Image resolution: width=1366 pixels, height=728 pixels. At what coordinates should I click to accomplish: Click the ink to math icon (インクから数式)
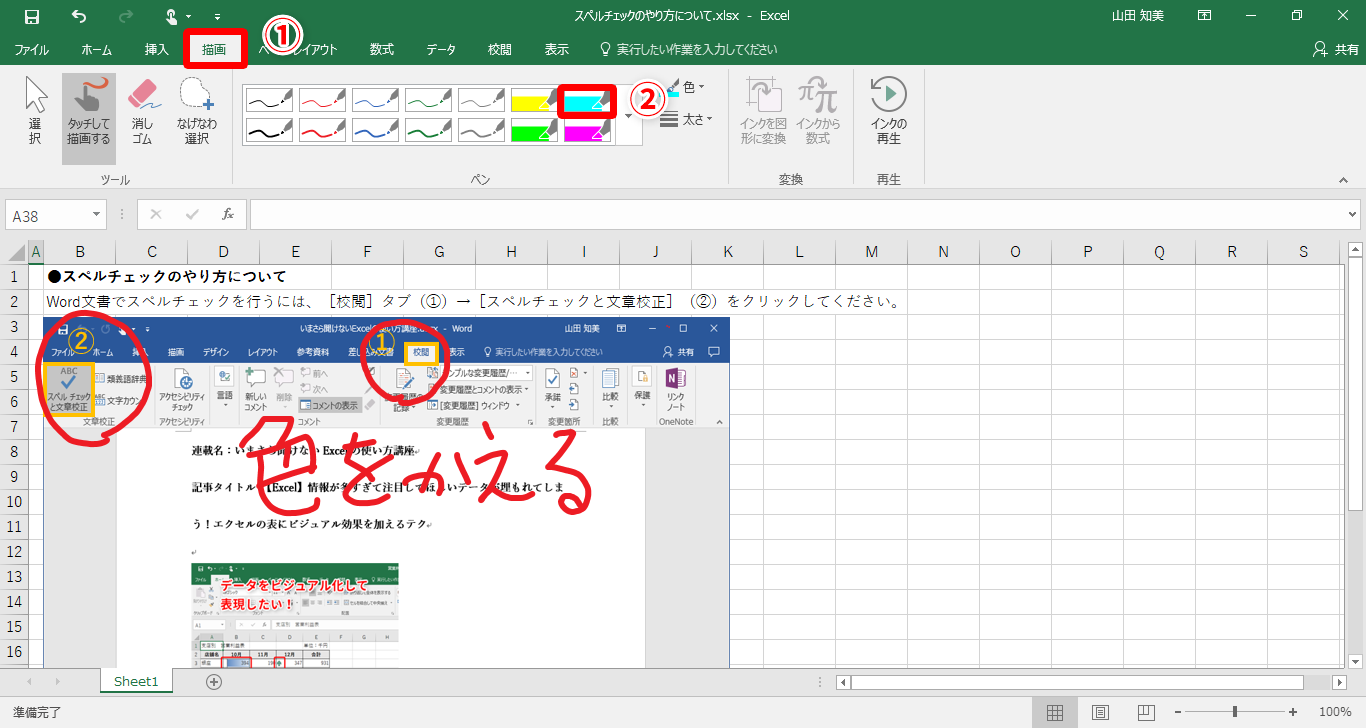tap(817, 112)
